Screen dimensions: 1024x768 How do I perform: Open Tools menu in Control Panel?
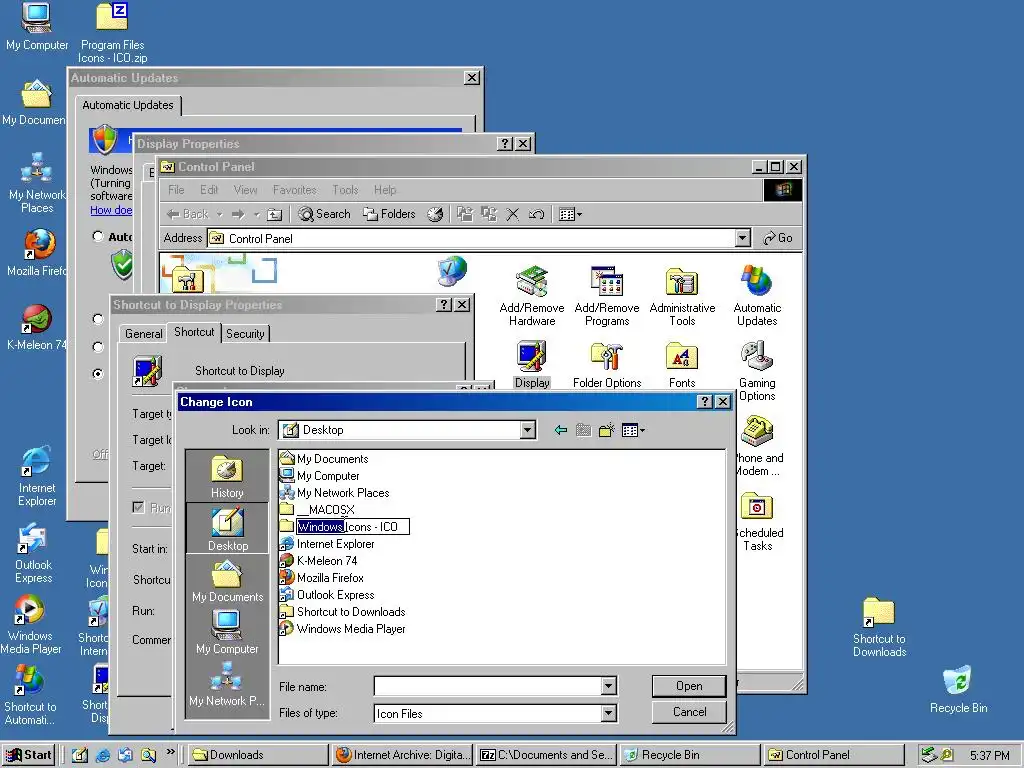coord(345,190)
